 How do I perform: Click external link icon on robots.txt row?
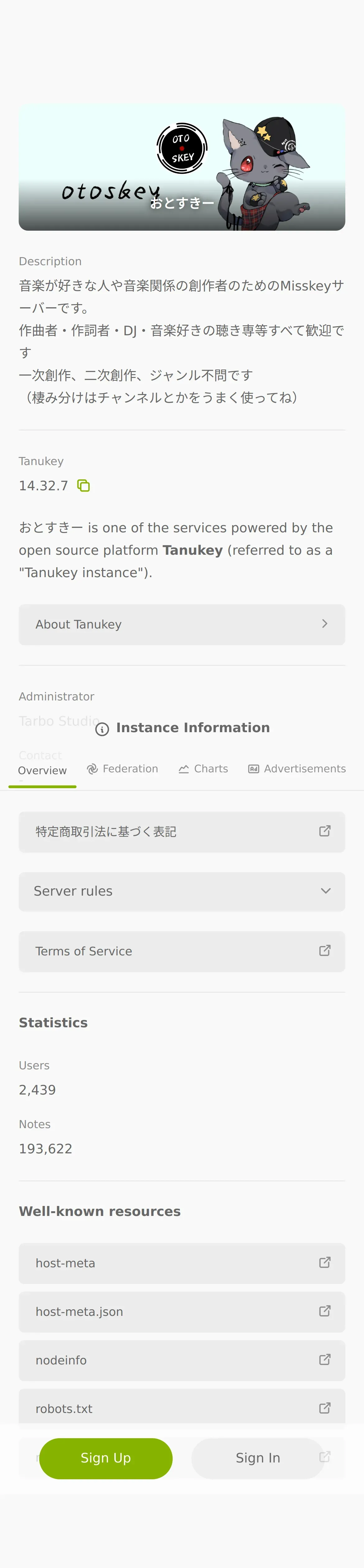tap(325, 1408)
